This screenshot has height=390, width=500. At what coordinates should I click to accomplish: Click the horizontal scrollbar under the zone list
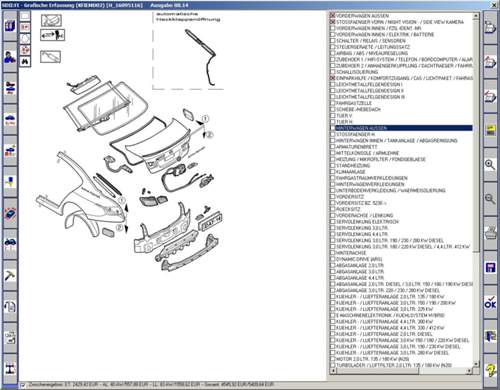tap(401, 371)
